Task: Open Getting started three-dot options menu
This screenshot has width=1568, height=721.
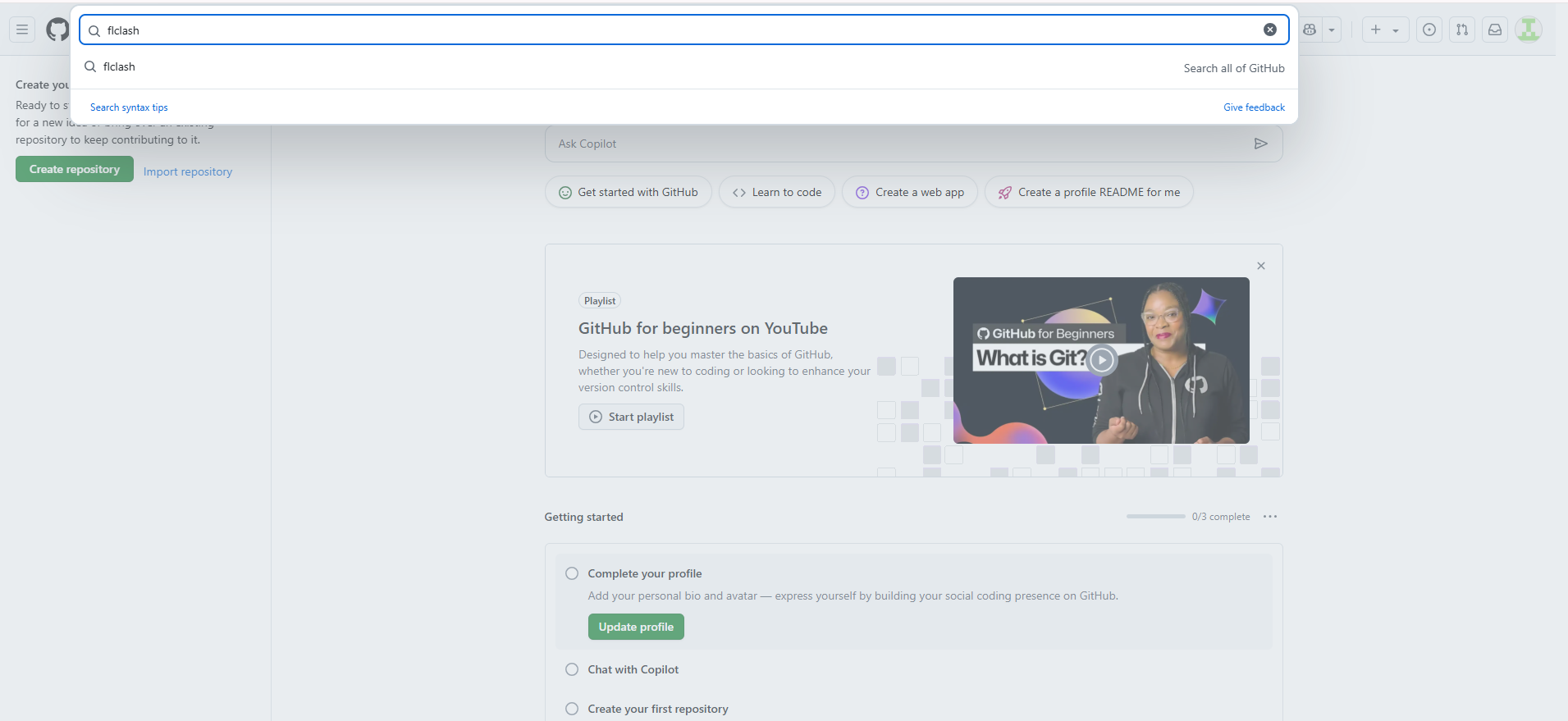Action: (x=1270, y=517)
